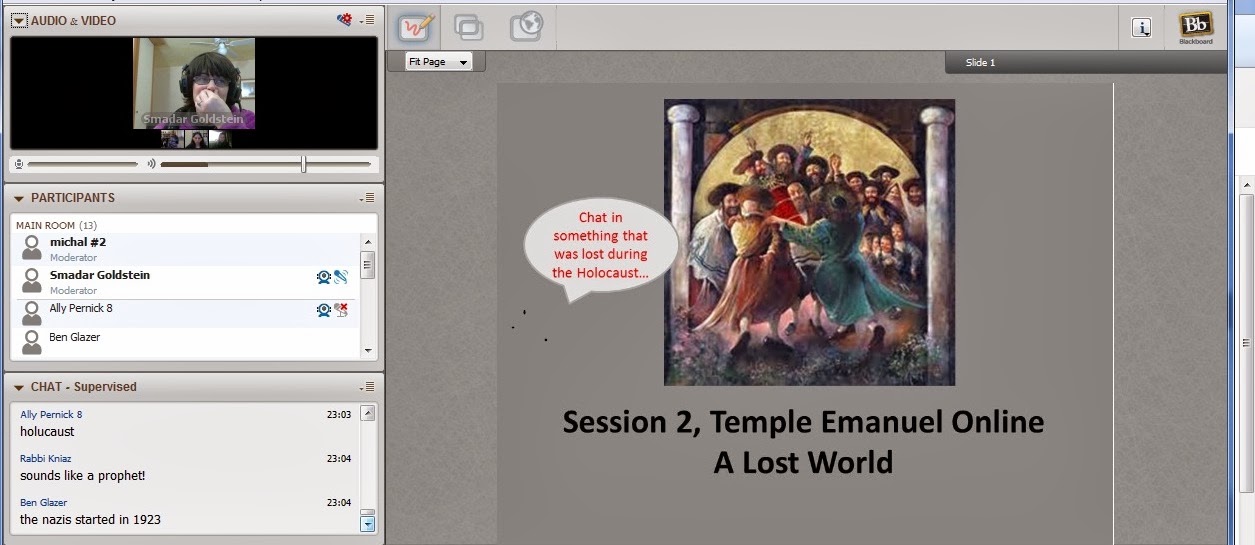Click the Blackboard logo icon
Image resolution: width=1255 pixels, height=545 pixels.
(1196, 27)
